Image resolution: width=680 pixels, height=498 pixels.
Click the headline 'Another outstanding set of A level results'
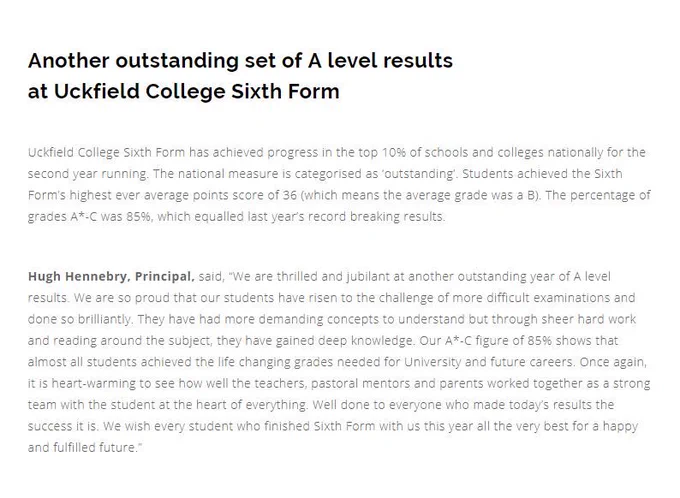[x=240, y=60]
